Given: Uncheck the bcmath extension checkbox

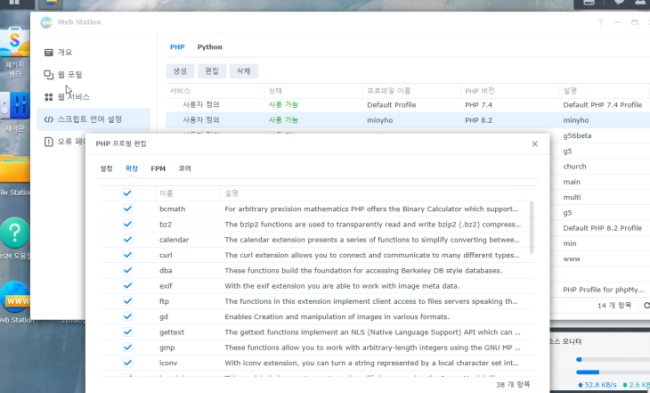Looking at the screenshot, I should pos(128,209).
